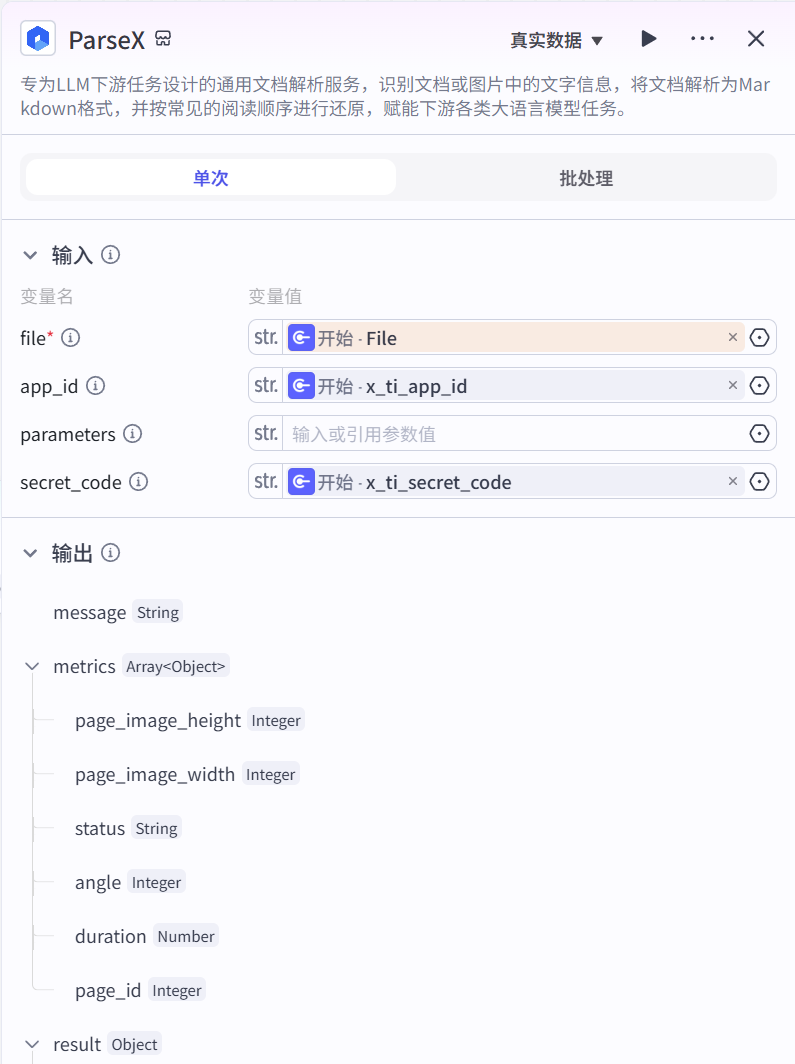The height and width of the screenshot is (1064, 795).
Task: Click variable reference hexagon icon in file row
Action: pyautogui.click(x=760, y=338)
